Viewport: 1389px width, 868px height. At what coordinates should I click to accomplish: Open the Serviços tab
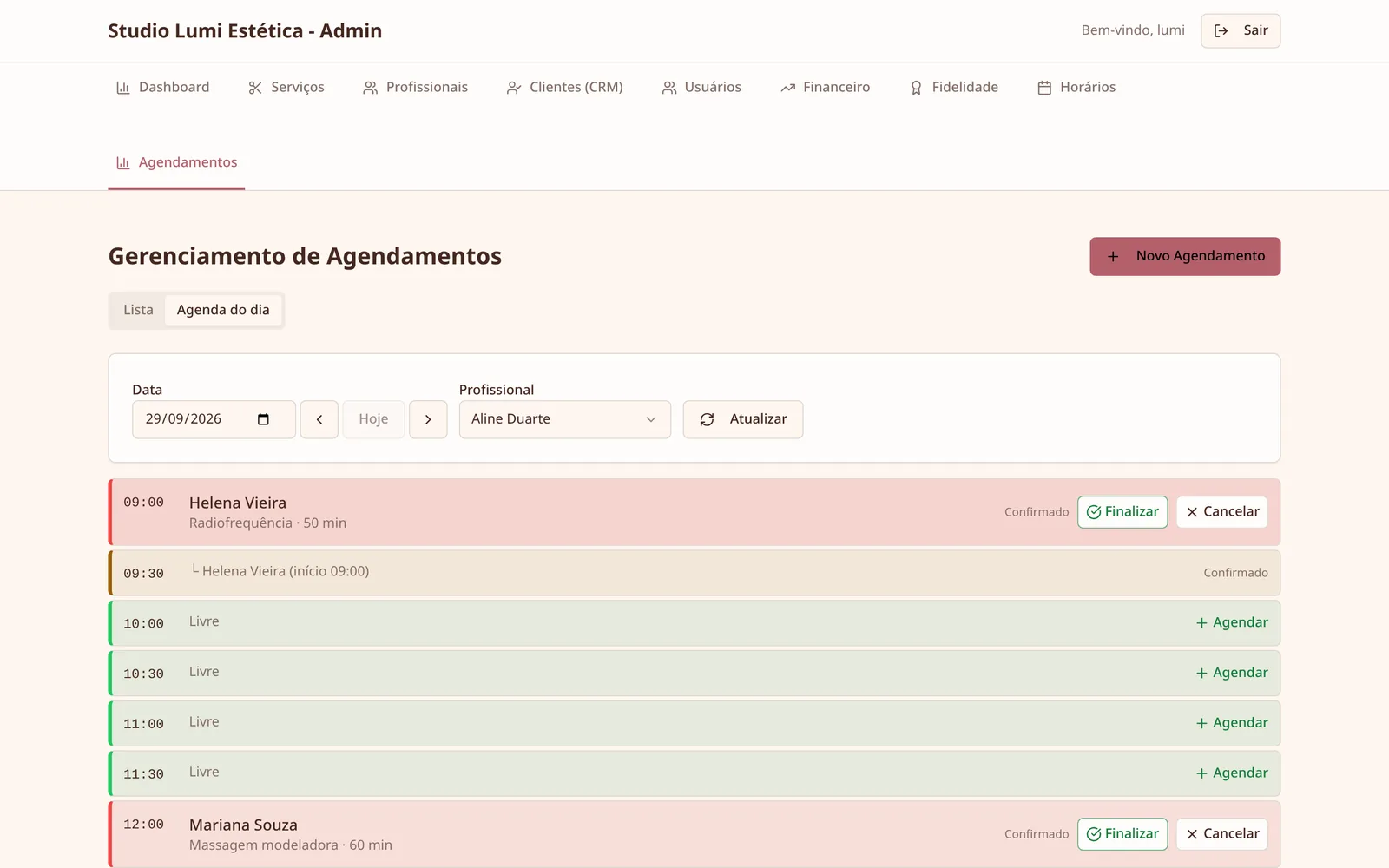(x=286, y=87)
